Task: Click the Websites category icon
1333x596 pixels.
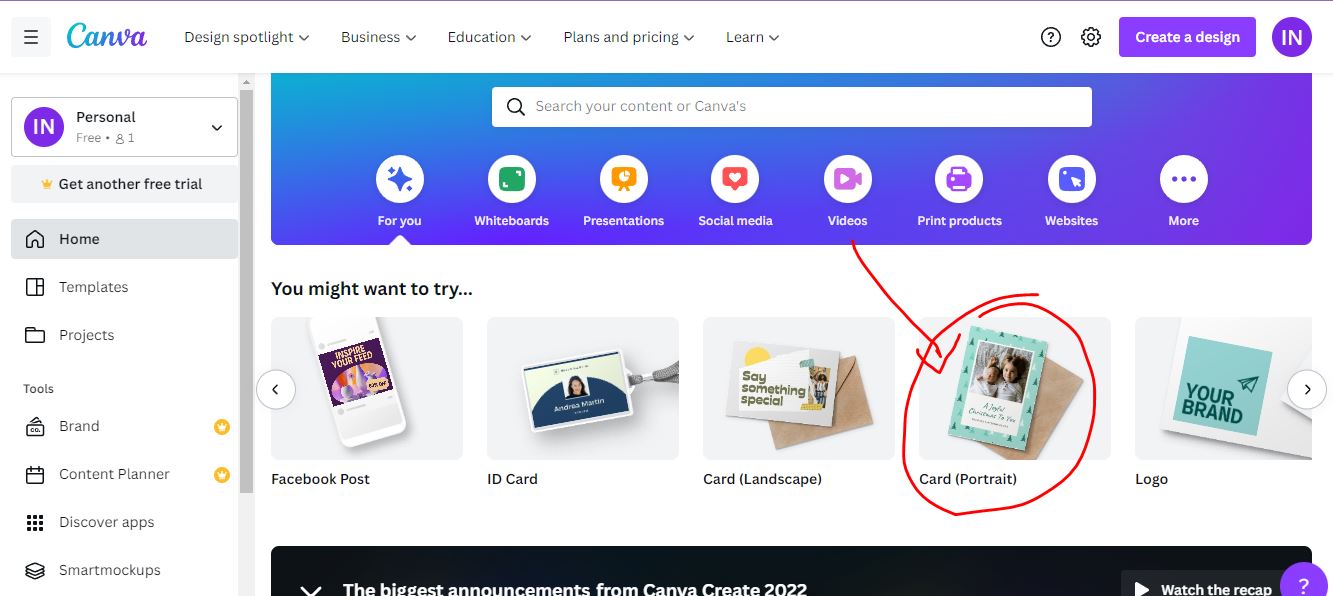Action: (1071, 177)
